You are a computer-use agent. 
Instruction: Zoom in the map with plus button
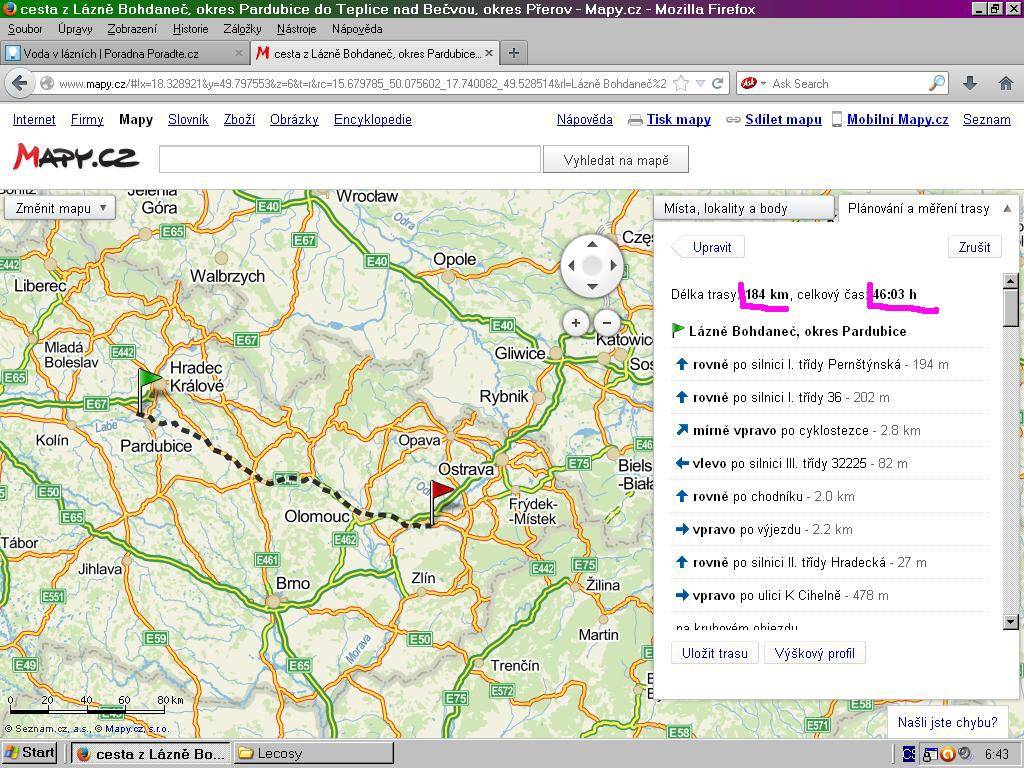tap(575, 322)
